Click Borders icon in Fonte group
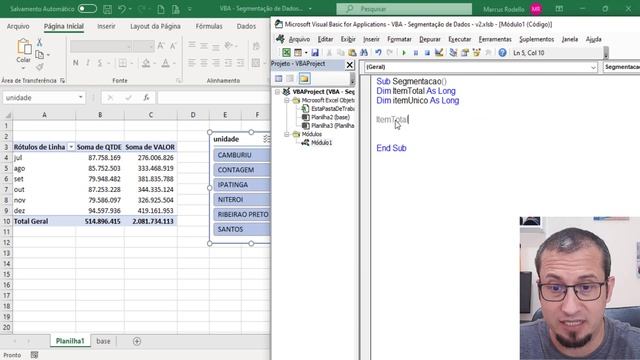Viewport: 640px width, 360px height. (x=122, y=63)
